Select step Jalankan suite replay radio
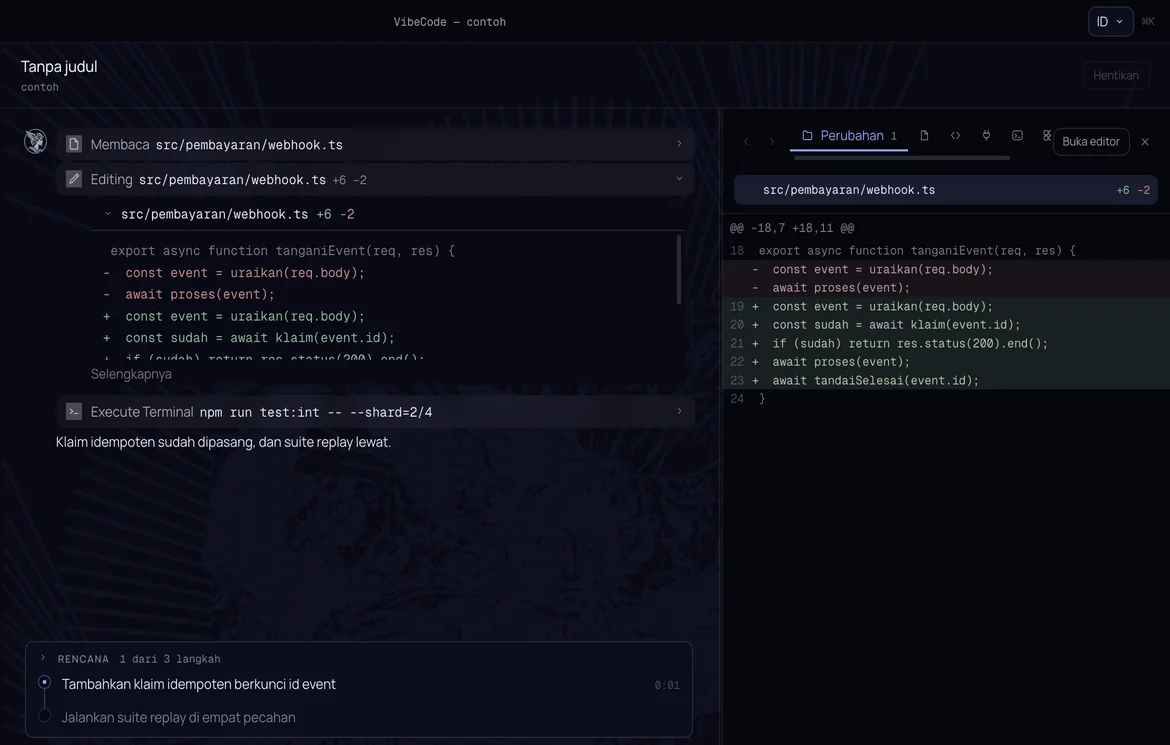The height and width of the screenshot is (745, 1170). click(x=45, y=715)
